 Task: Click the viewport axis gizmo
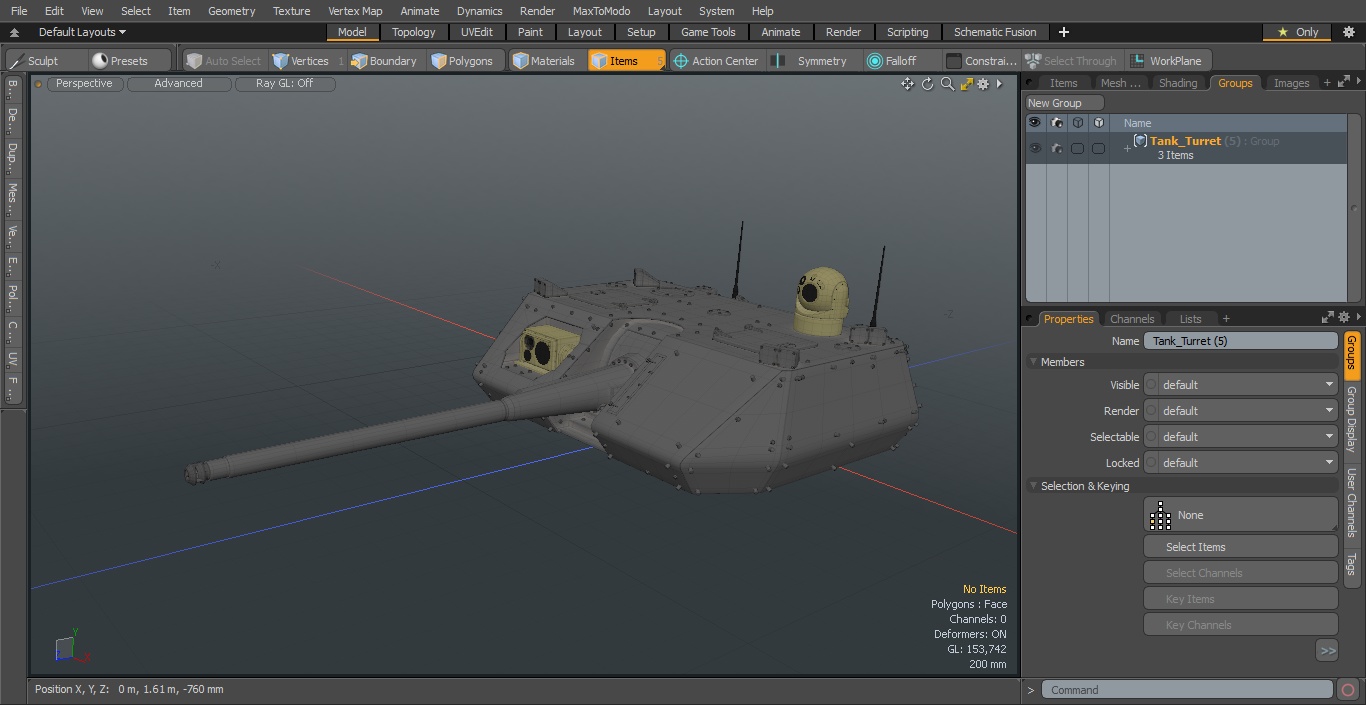(72, 646)
